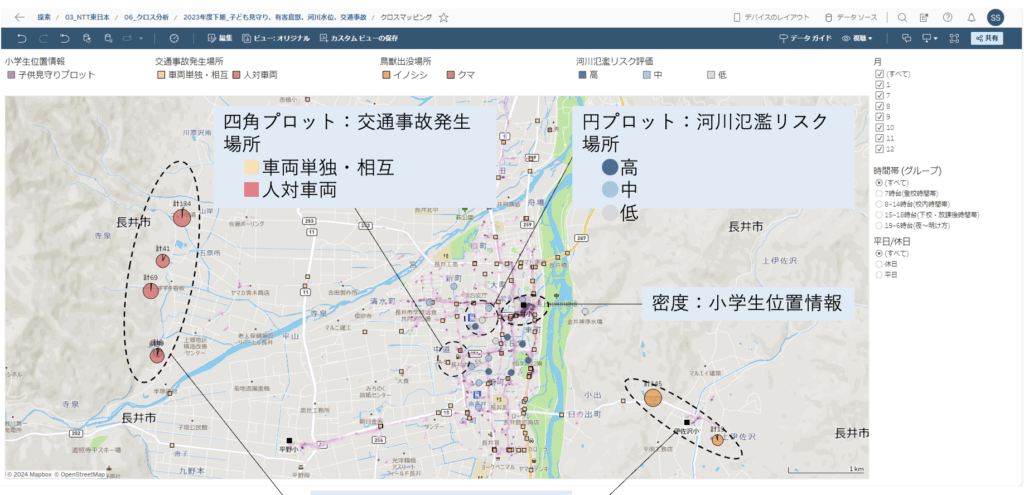Click the 編集 edit button
Screen dimensions: 1024x495
pos(220,38)
